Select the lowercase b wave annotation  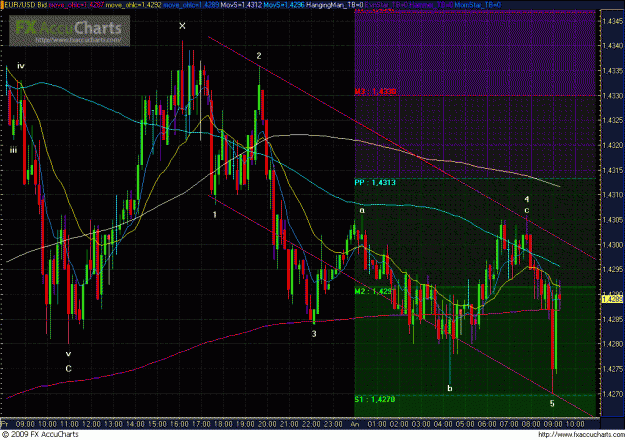coord(450,388)
